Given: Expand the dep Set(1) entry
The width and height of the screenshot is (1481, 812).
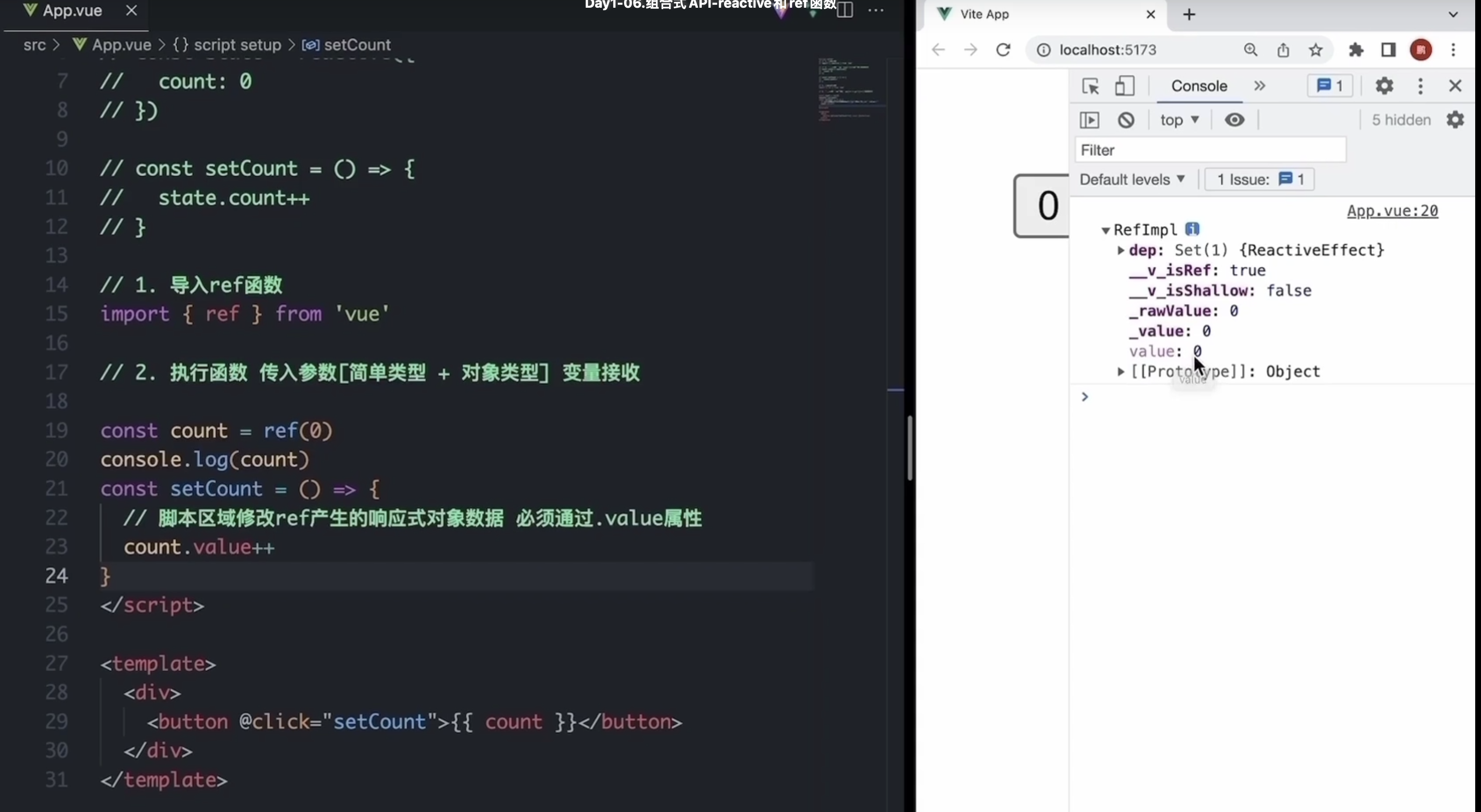Looking at the screenshot, I should tap(1121, 251).
